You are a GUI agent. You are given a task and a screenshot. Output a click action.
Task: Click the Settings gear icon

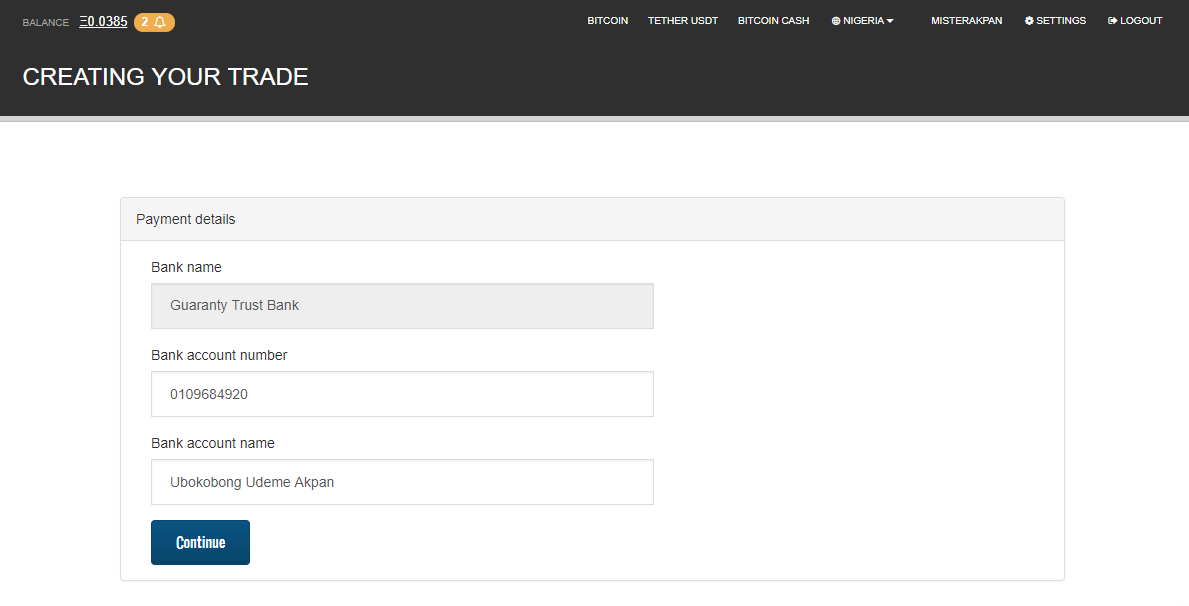click(x=1028, y=20)
